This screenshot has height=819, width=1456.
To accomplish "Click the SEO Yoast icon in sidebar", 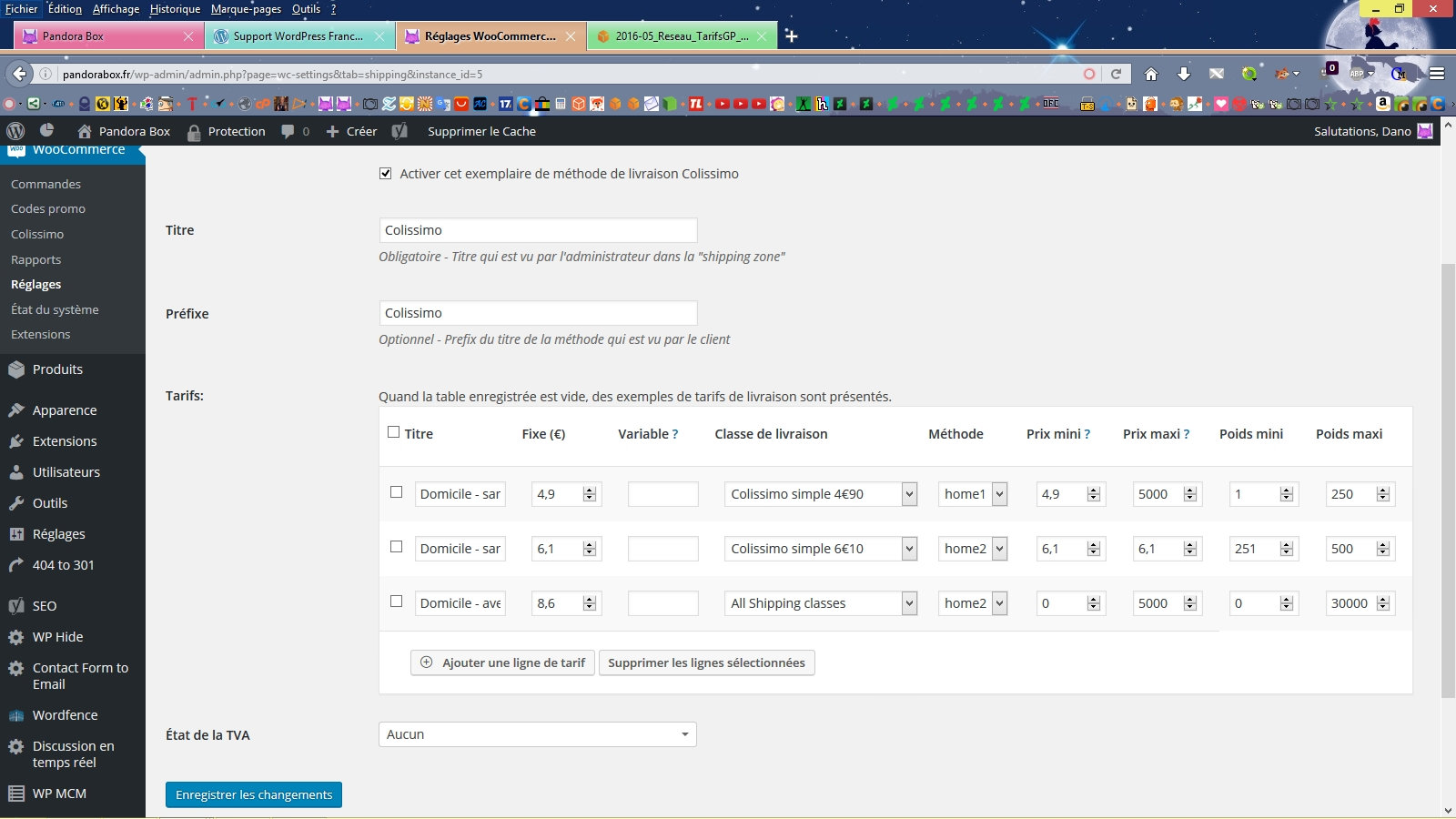I will [x=16, y=606].
